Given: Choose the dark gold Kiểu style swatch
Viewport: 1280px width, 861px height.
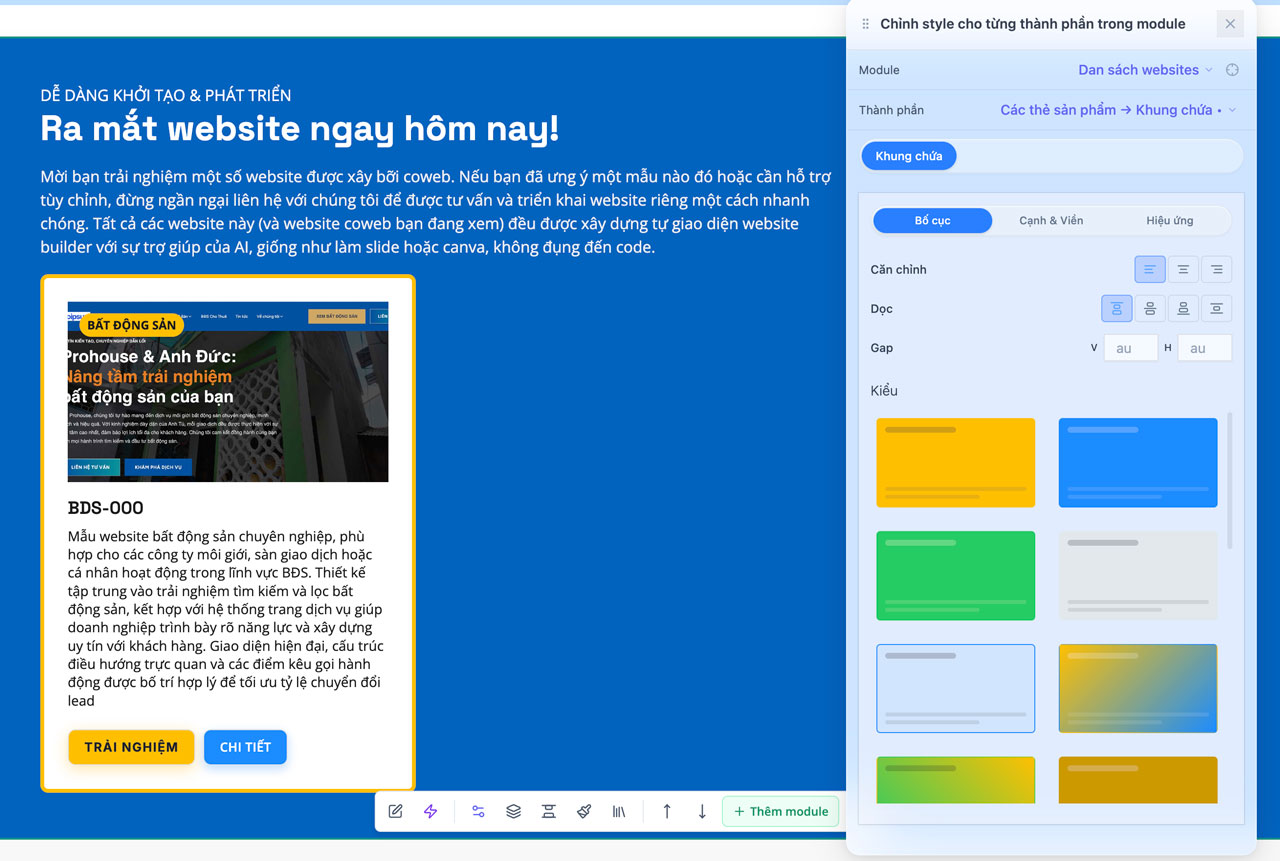Looking at the screenshot, I should pyautogui.click(x=1138, y=780).
